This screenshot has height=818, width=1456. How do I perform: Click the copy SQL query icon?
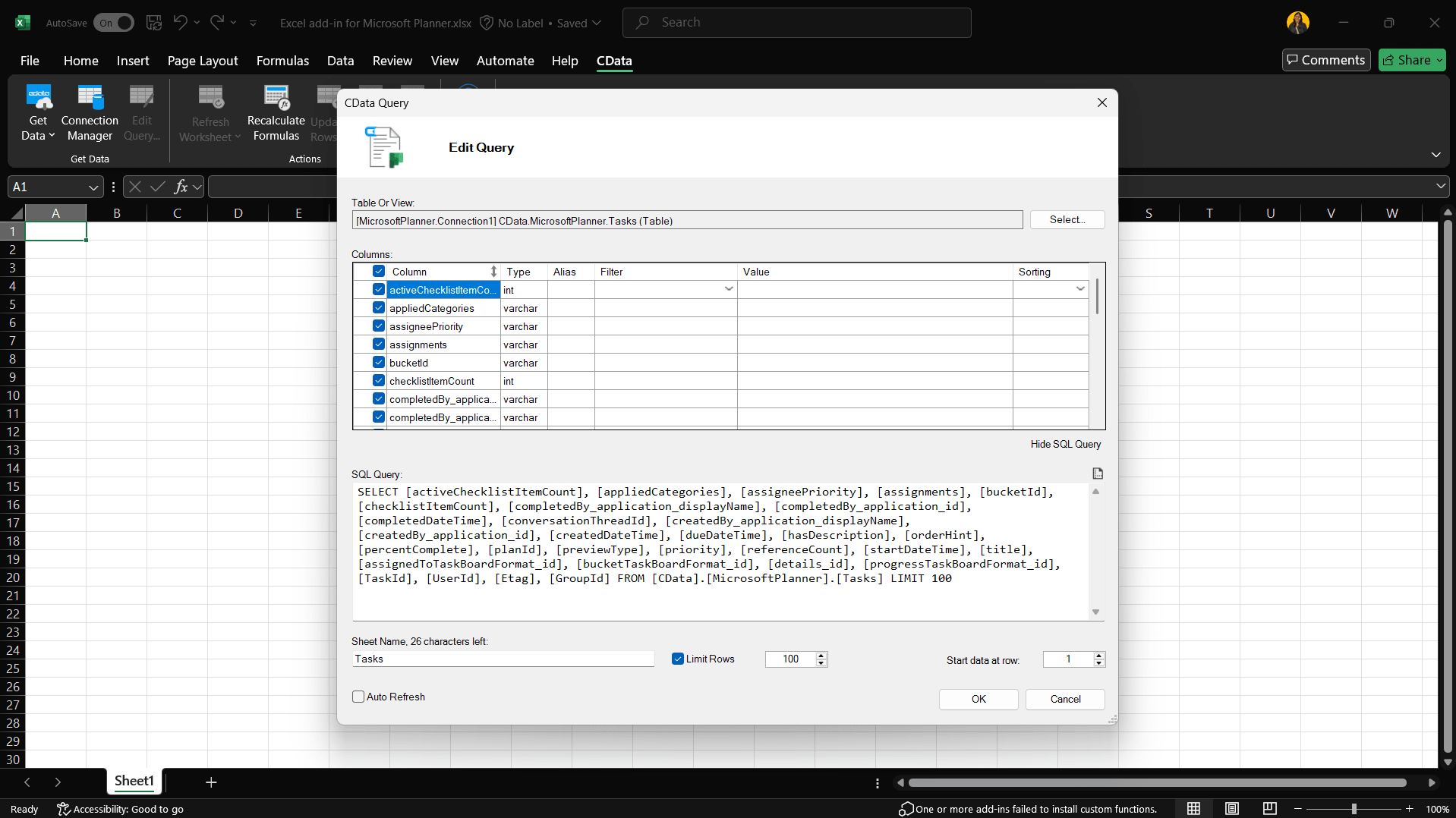1097,473
